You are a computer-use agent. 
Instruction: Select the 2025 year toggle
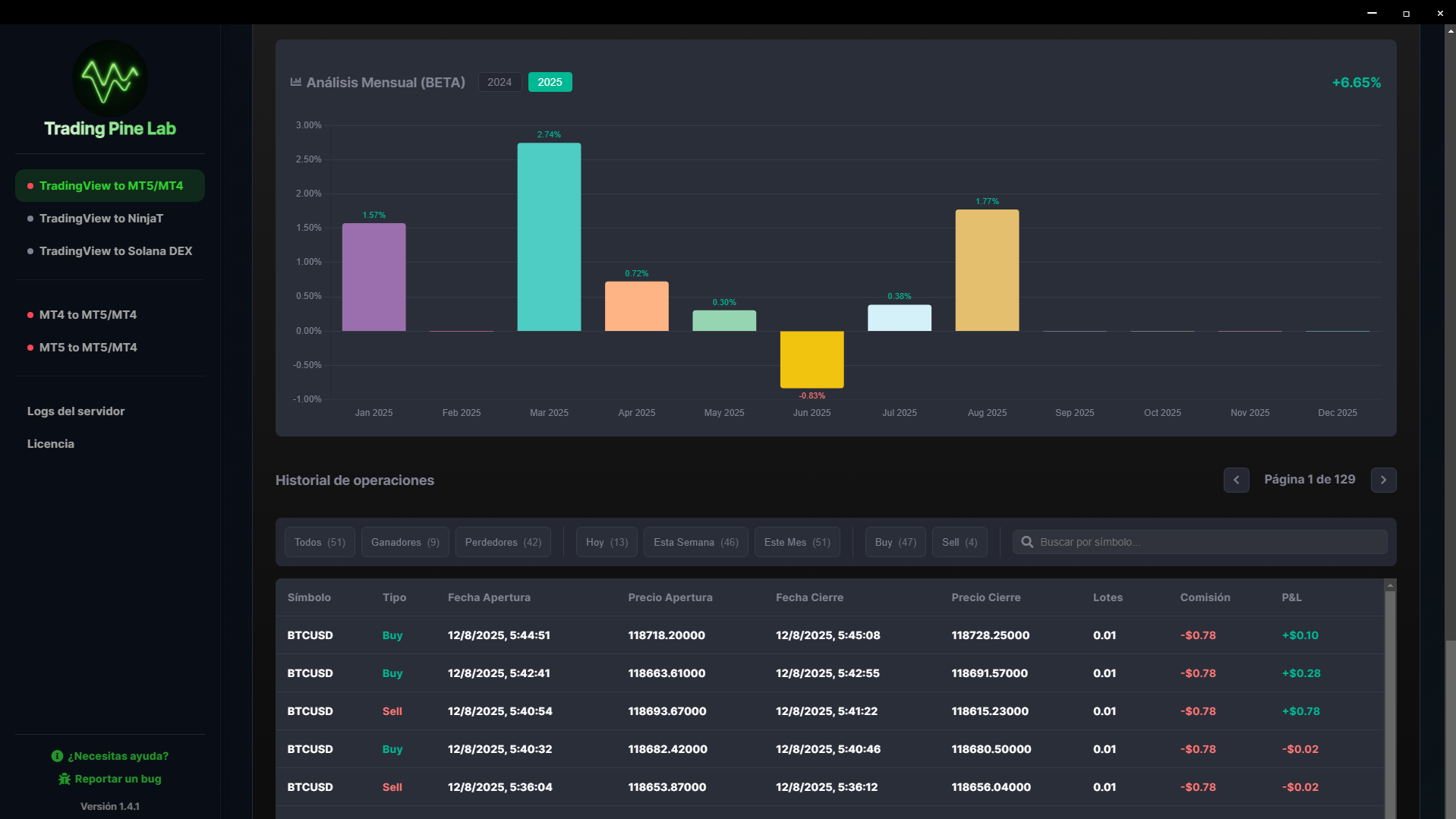[x=550, y=82]
